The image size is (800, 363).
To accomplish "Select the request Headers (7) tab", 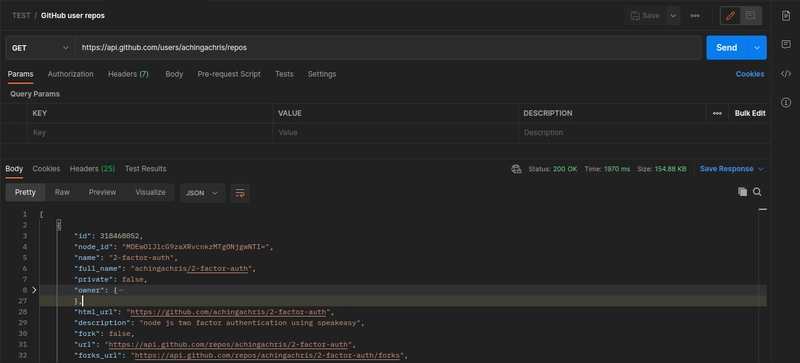I will (x=128, y=74).
